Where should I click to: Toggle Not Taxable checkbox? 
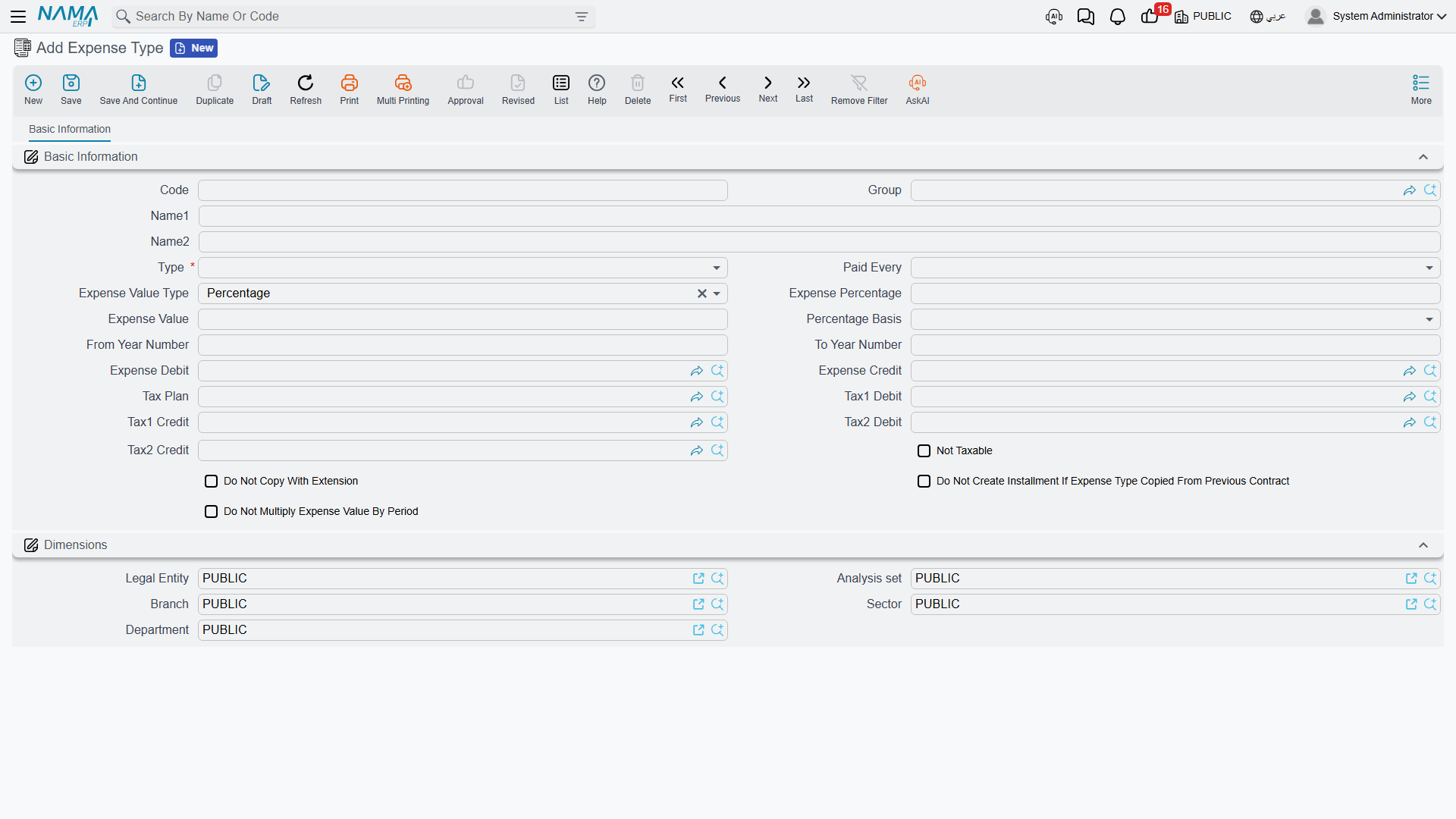924,451
